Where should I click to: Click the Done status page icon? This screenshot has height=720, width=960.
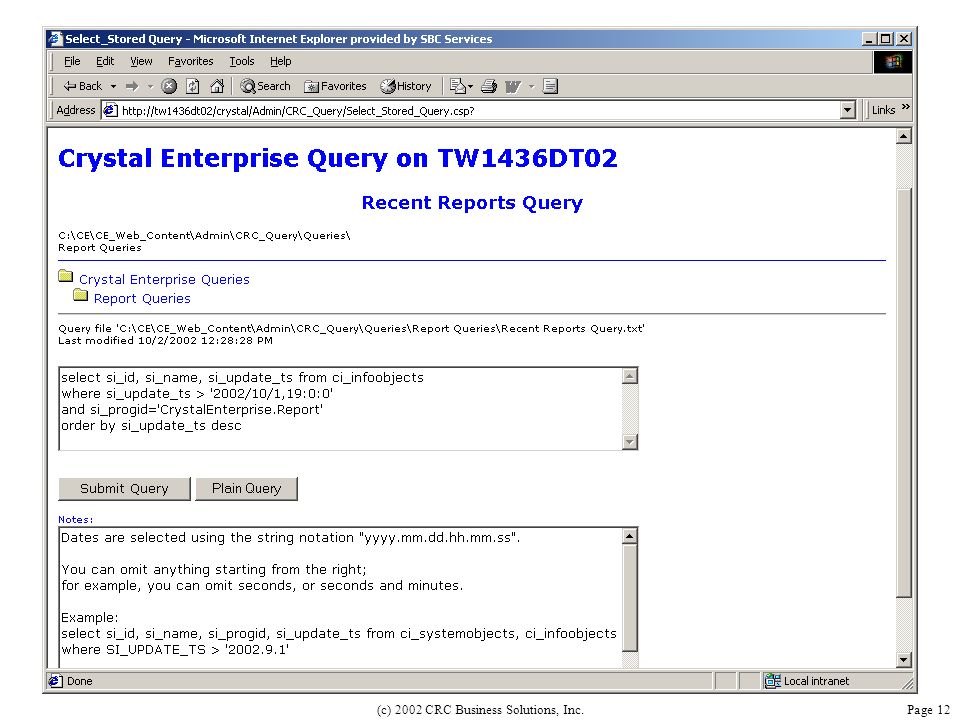coord(56,681)
